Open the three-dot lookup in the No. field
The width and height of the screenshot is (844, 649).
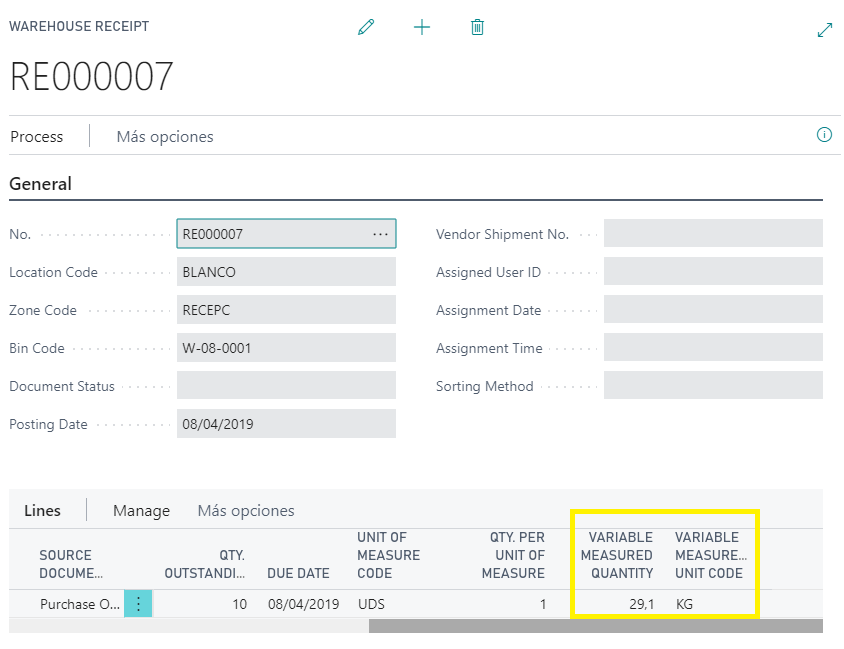point(380,234)
